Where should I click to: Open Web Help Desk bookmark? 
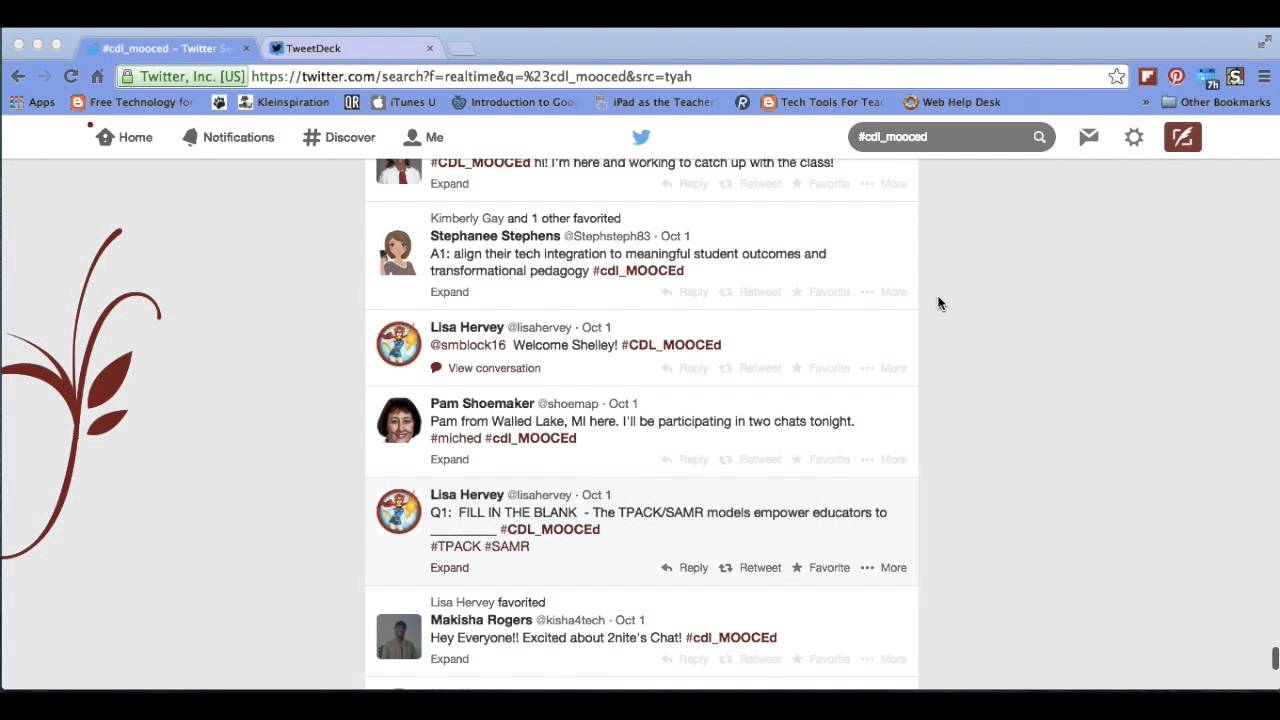[x=952, y=102]
